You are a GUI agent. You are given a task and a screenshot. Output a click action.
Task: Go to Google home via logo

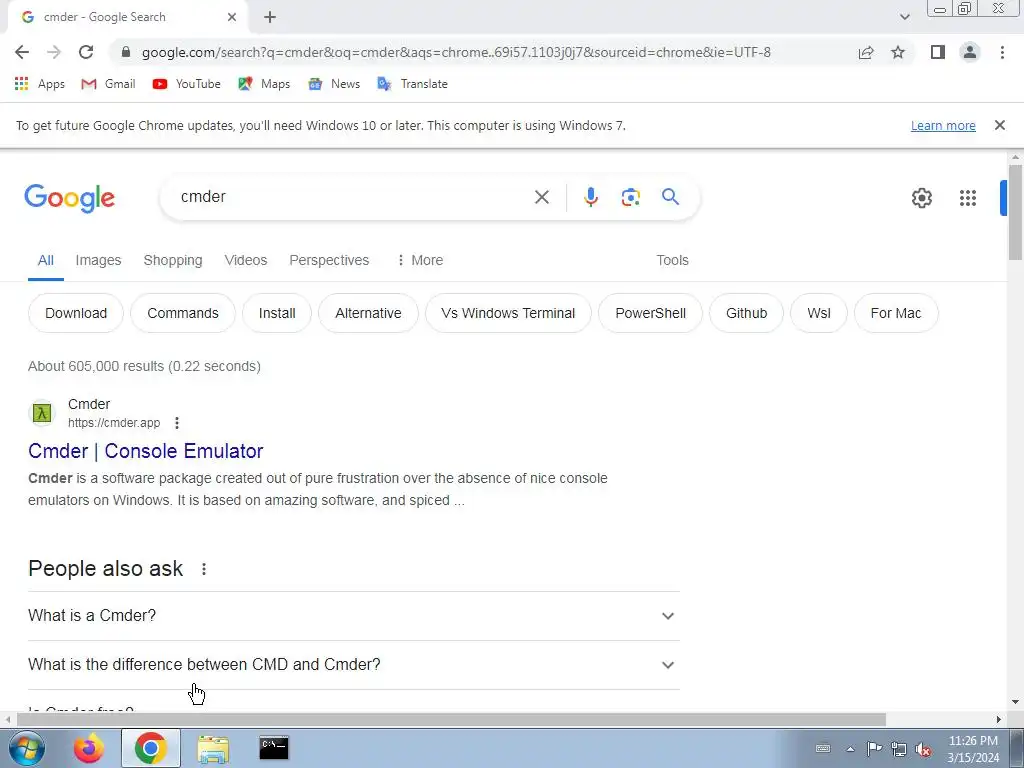click(x=69, y=198)
